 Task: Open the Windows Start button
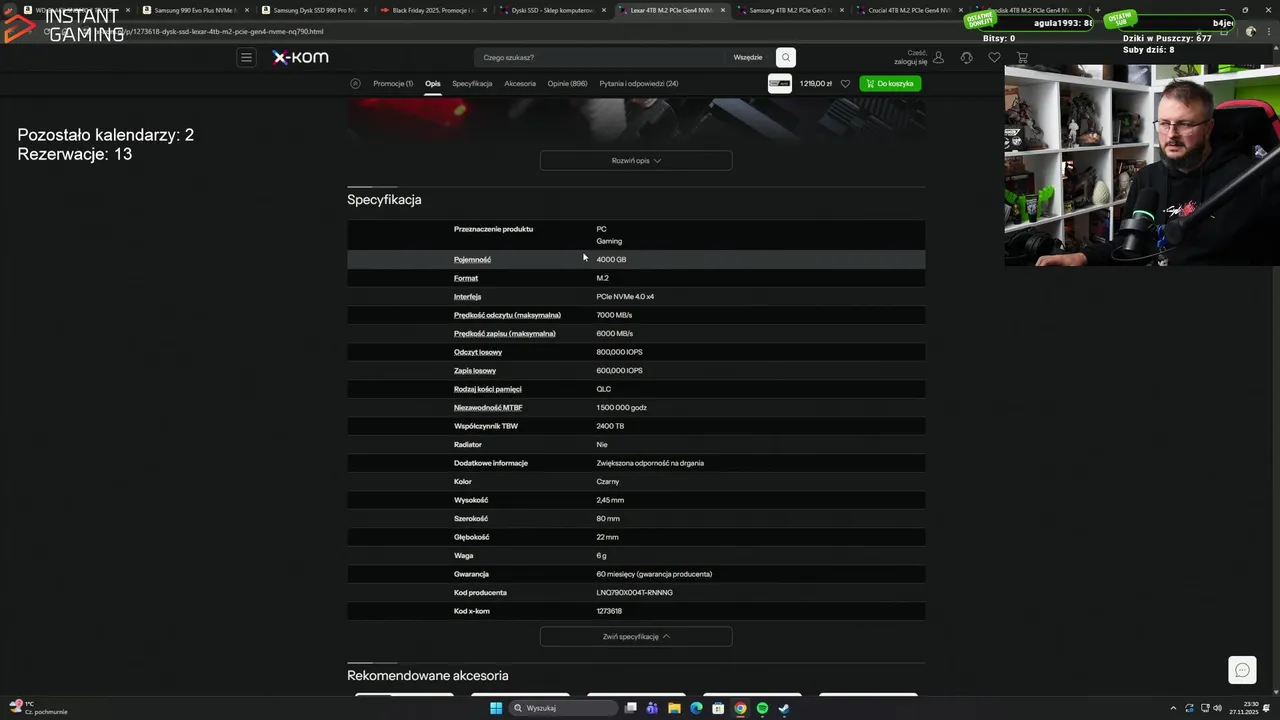point(496,708)
